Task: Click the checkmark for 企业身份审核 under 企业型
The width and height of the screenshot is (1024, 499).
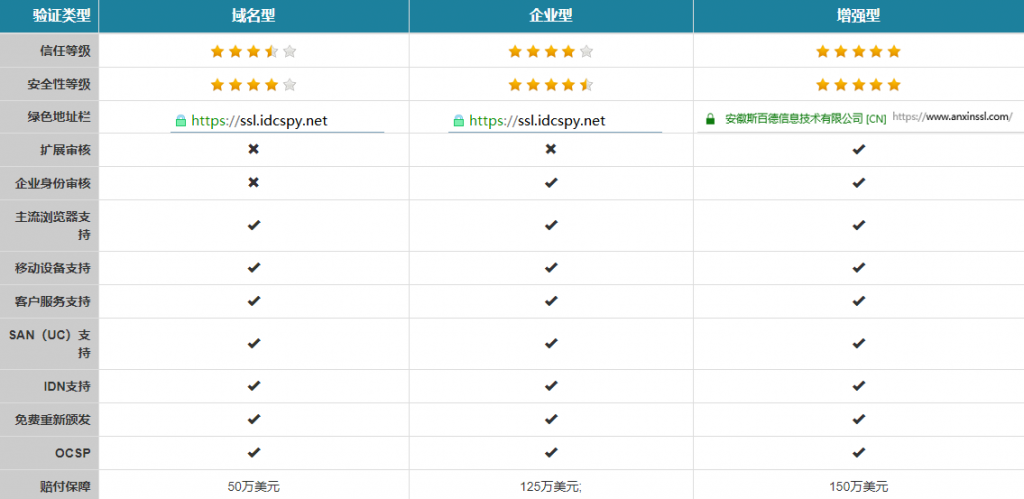Action: [x=551, y=183]
